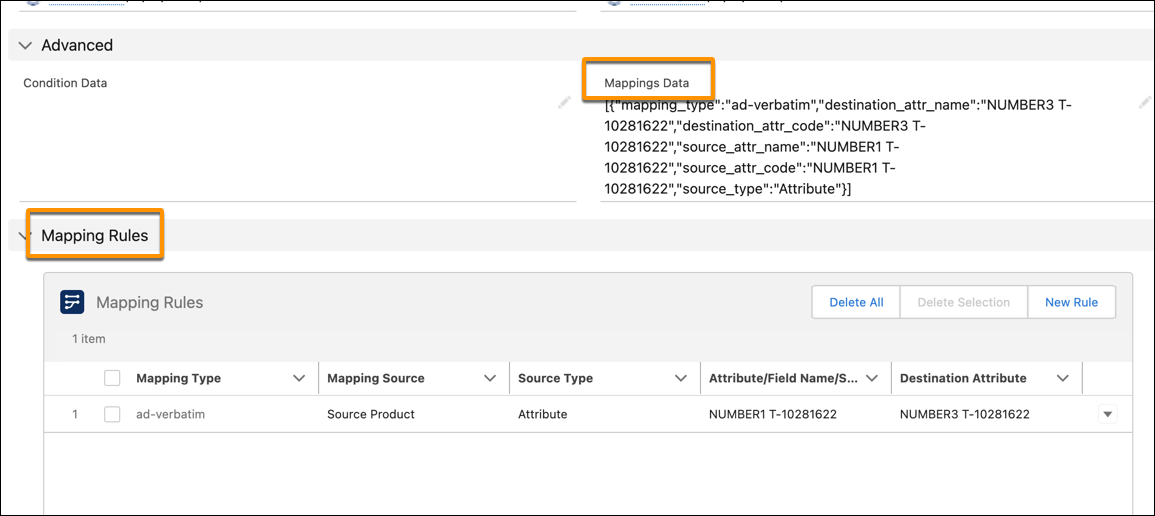Open Mapping Source column dropdown chevron
Screen dimensions: 1155x516
pyautogui.click(x=490, y=378)
